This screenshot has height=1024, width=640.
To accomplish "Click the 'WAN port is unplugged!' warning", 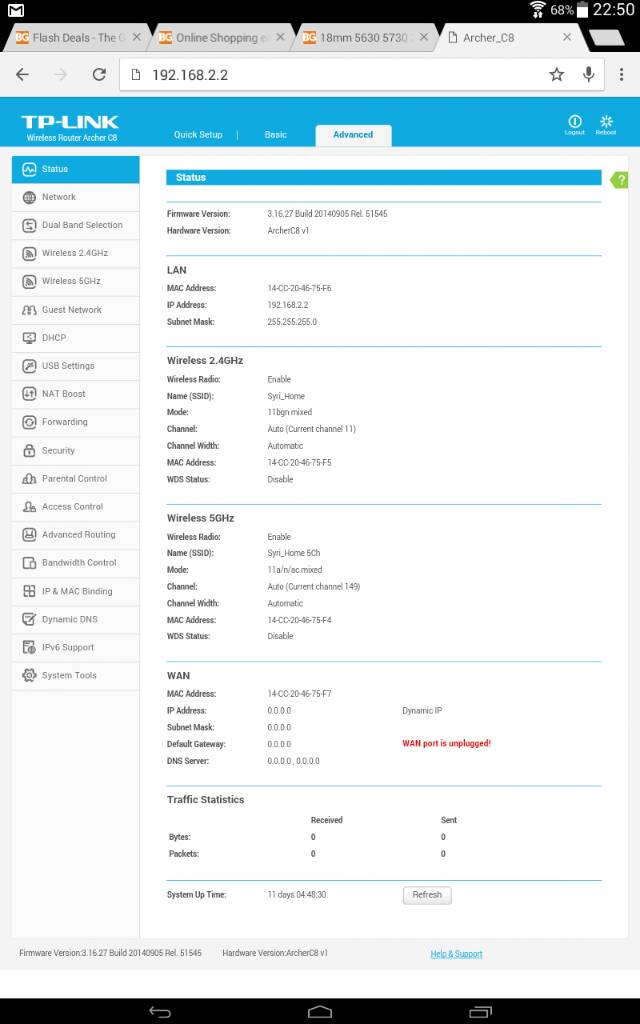I will [x=446, y=743].
